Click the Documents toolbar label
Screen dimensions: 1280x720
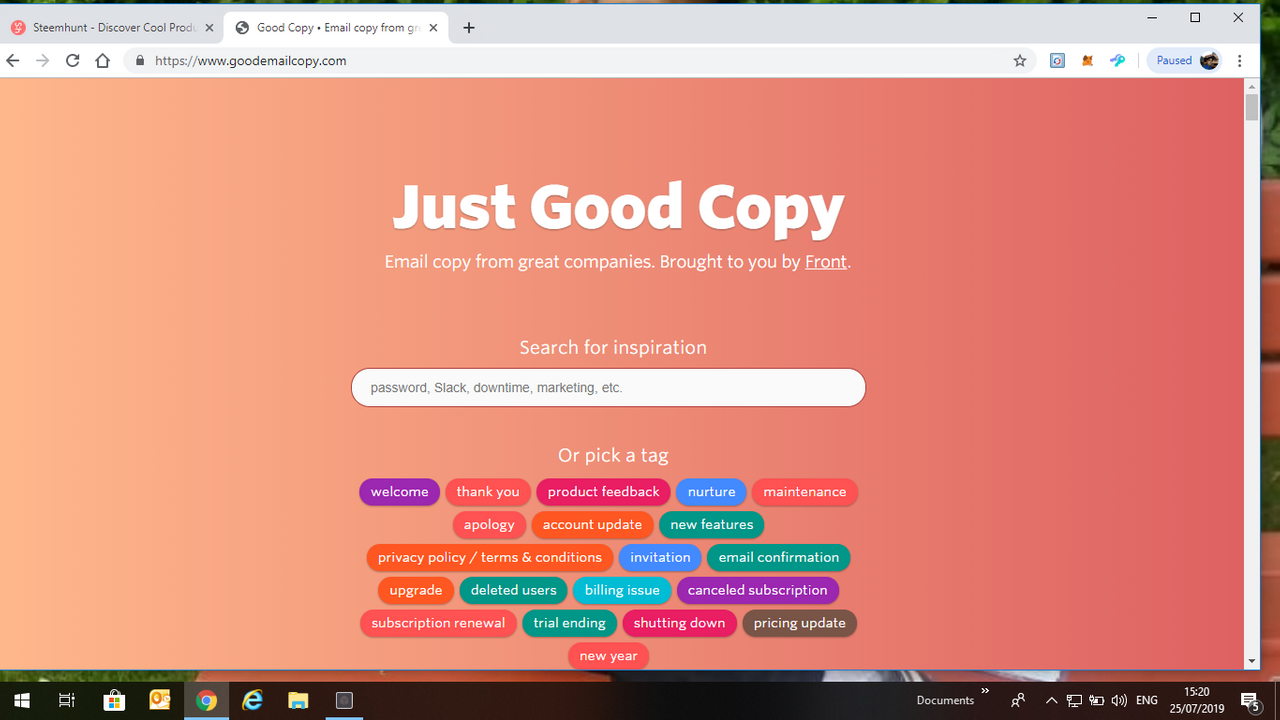tap(945, 700)
